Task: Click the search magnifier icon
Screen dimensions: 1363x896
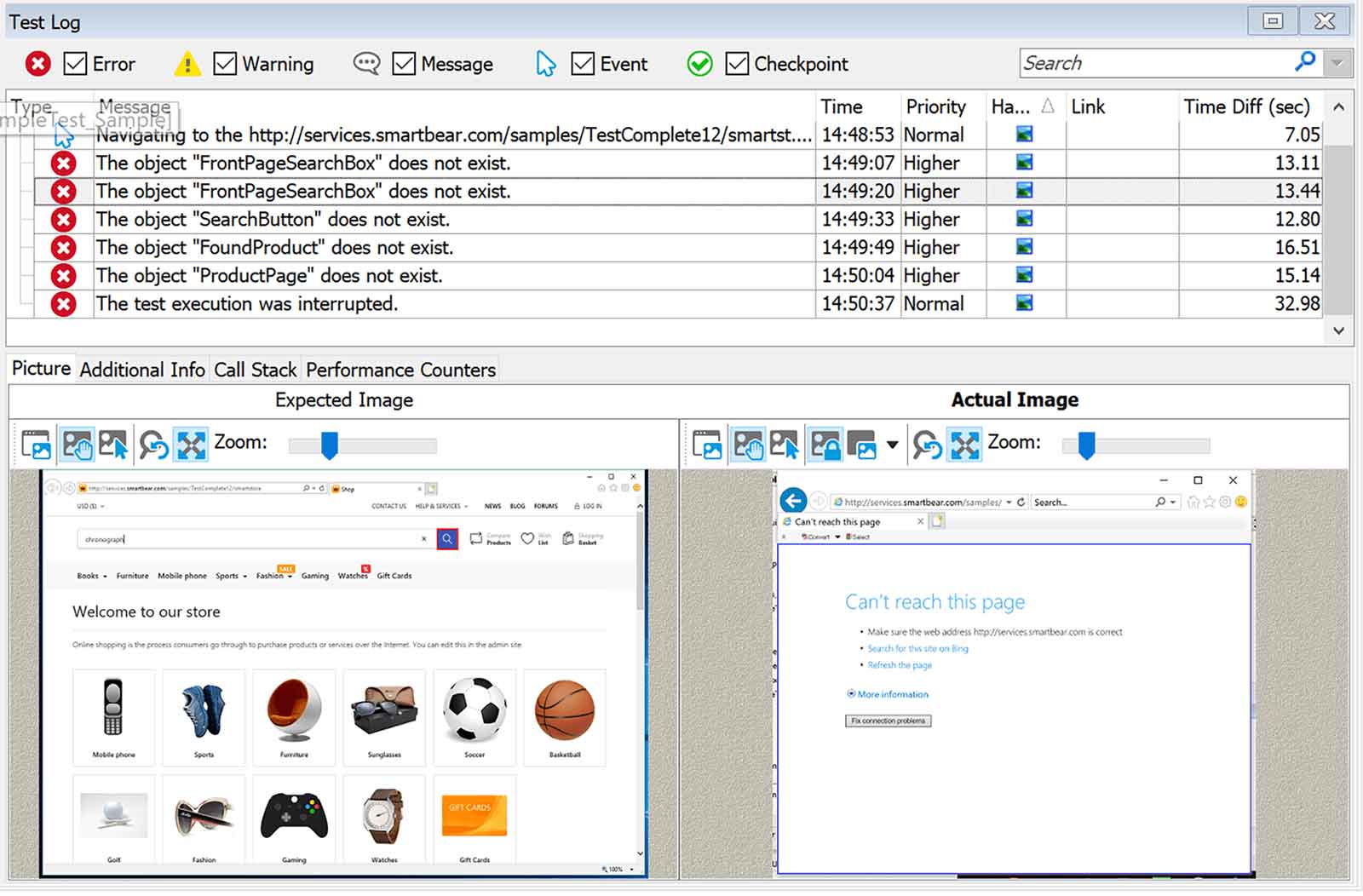Action: click(x=1304, y=62)
